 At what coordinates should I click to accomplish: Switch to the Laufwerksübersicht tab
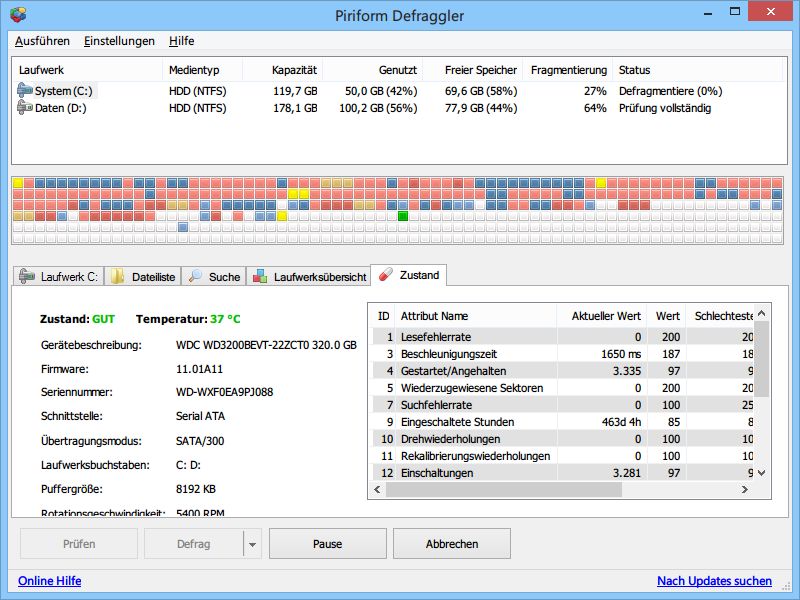(309, 277)
